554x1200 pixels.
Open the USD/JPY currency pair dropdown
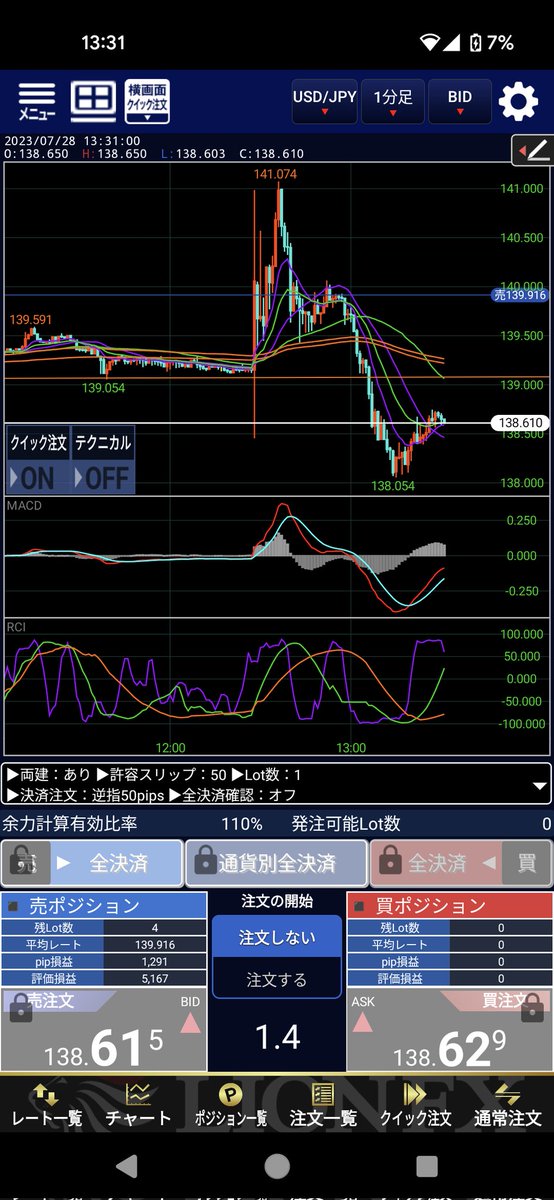click(324, 102)
